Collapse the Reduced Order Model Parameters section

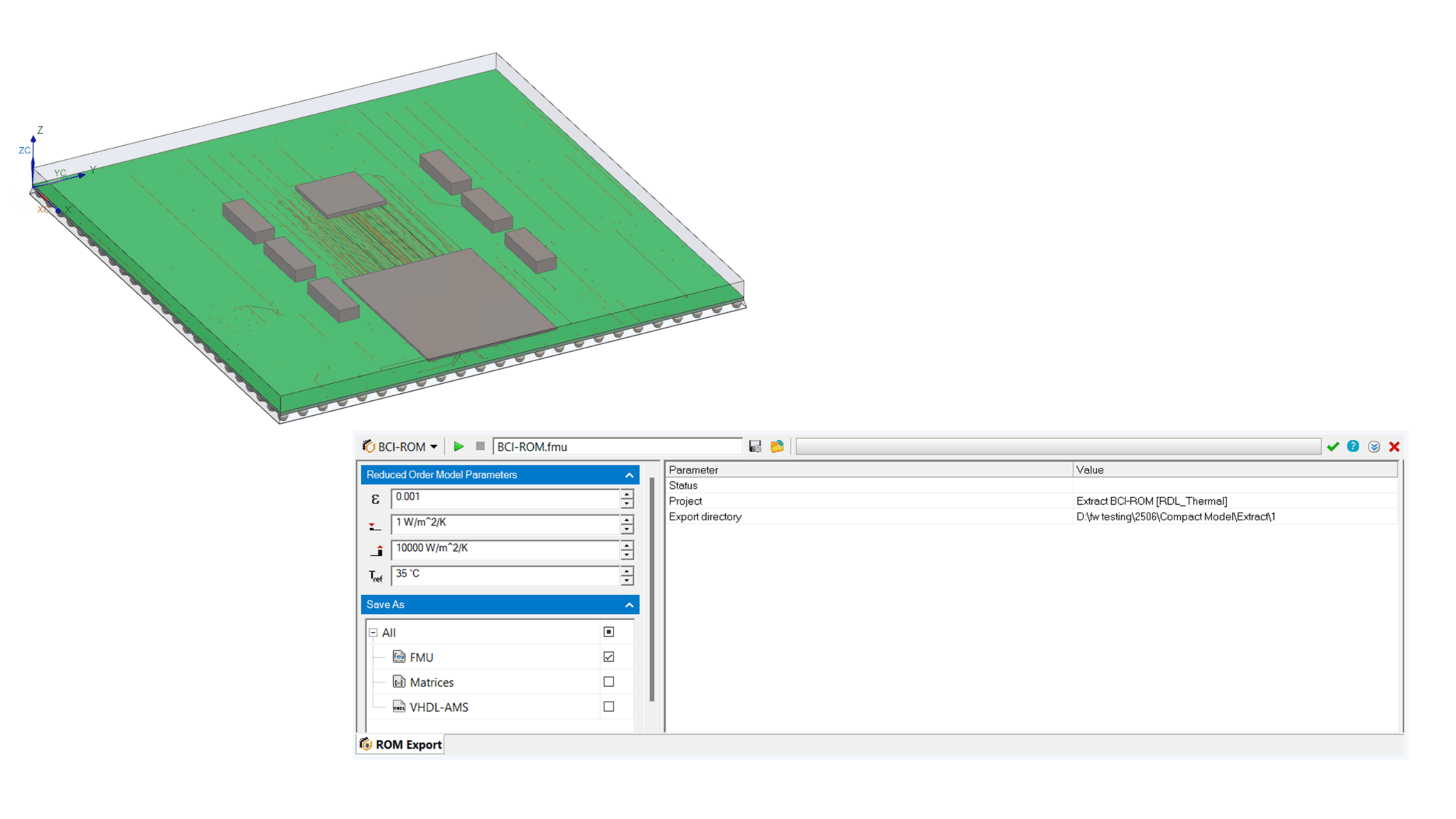click(x=627, y=474)
